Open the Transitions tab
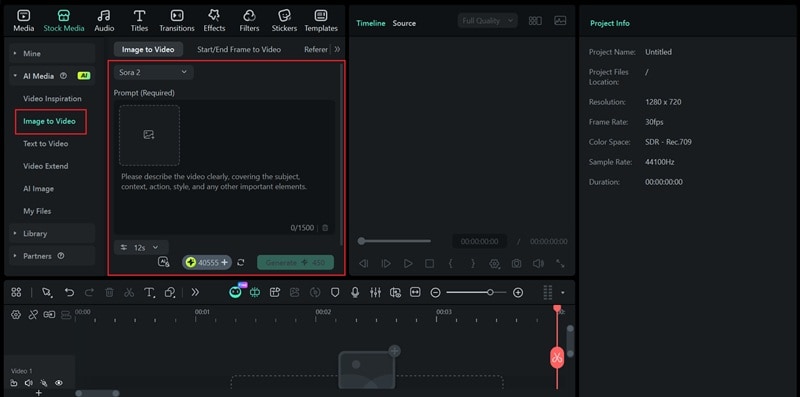This screenshot has width=800, height=397. (177, 21)
